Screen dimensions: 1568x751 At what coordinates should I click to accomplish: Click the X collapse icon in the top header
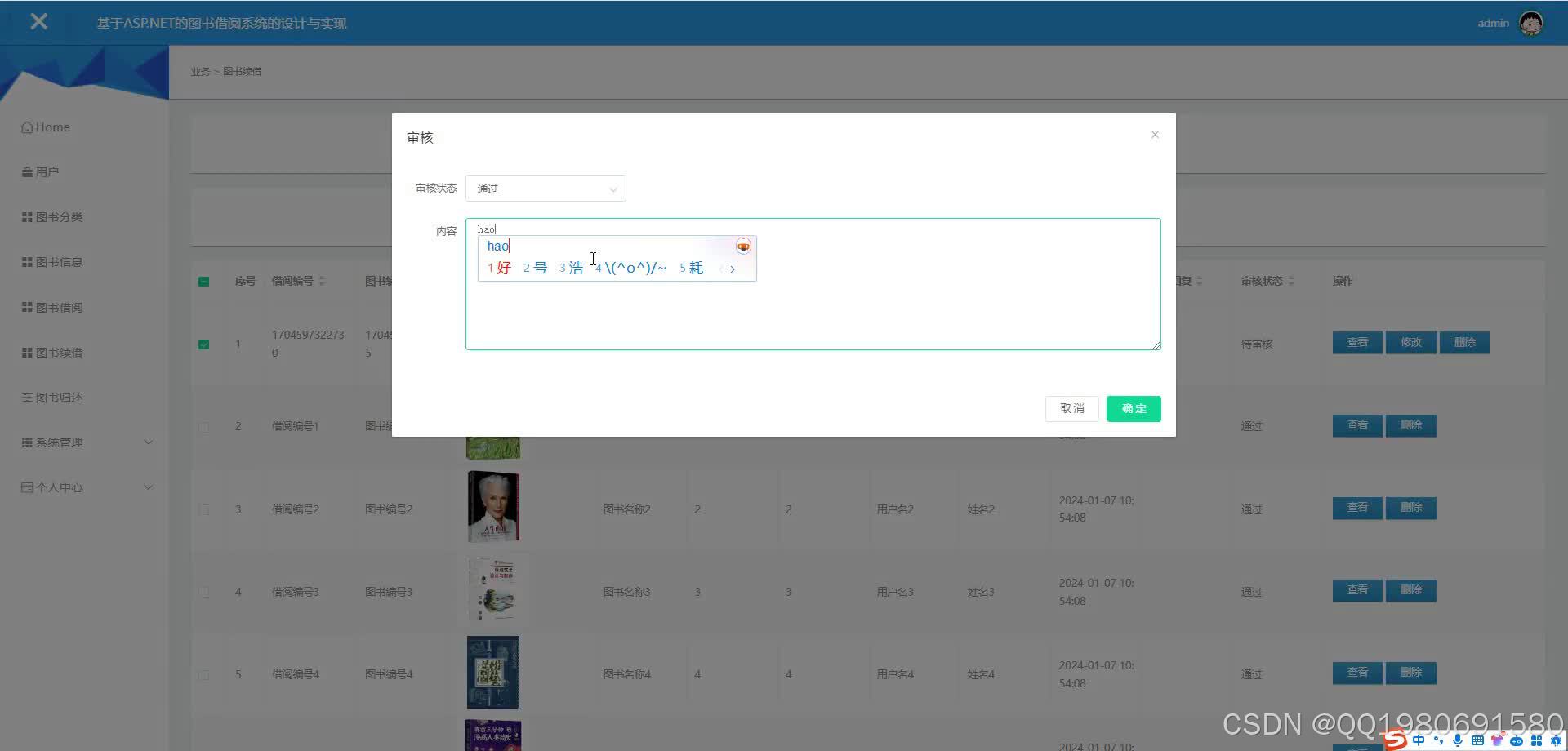point(38,22)
